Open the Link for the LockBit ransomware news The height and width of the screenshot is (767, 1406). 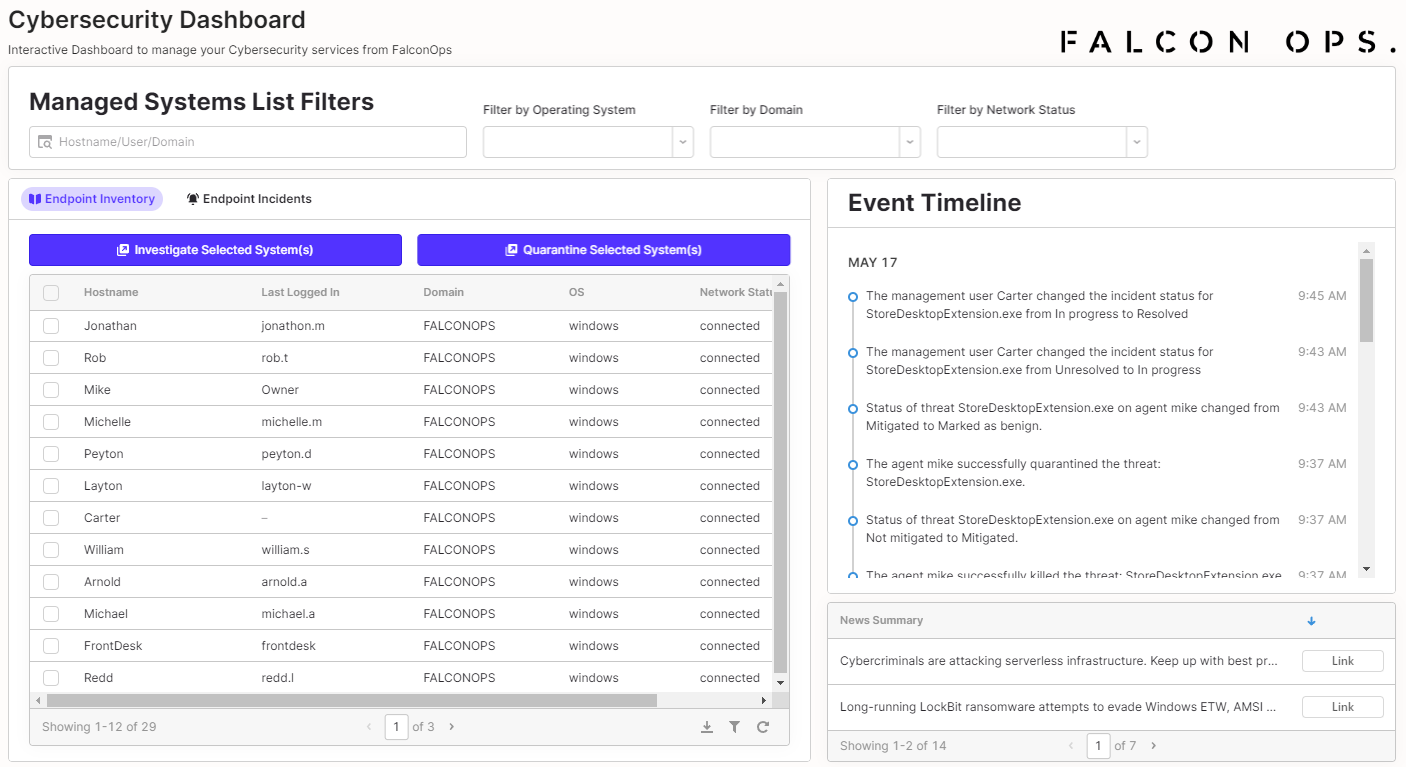click(1342, 707)
